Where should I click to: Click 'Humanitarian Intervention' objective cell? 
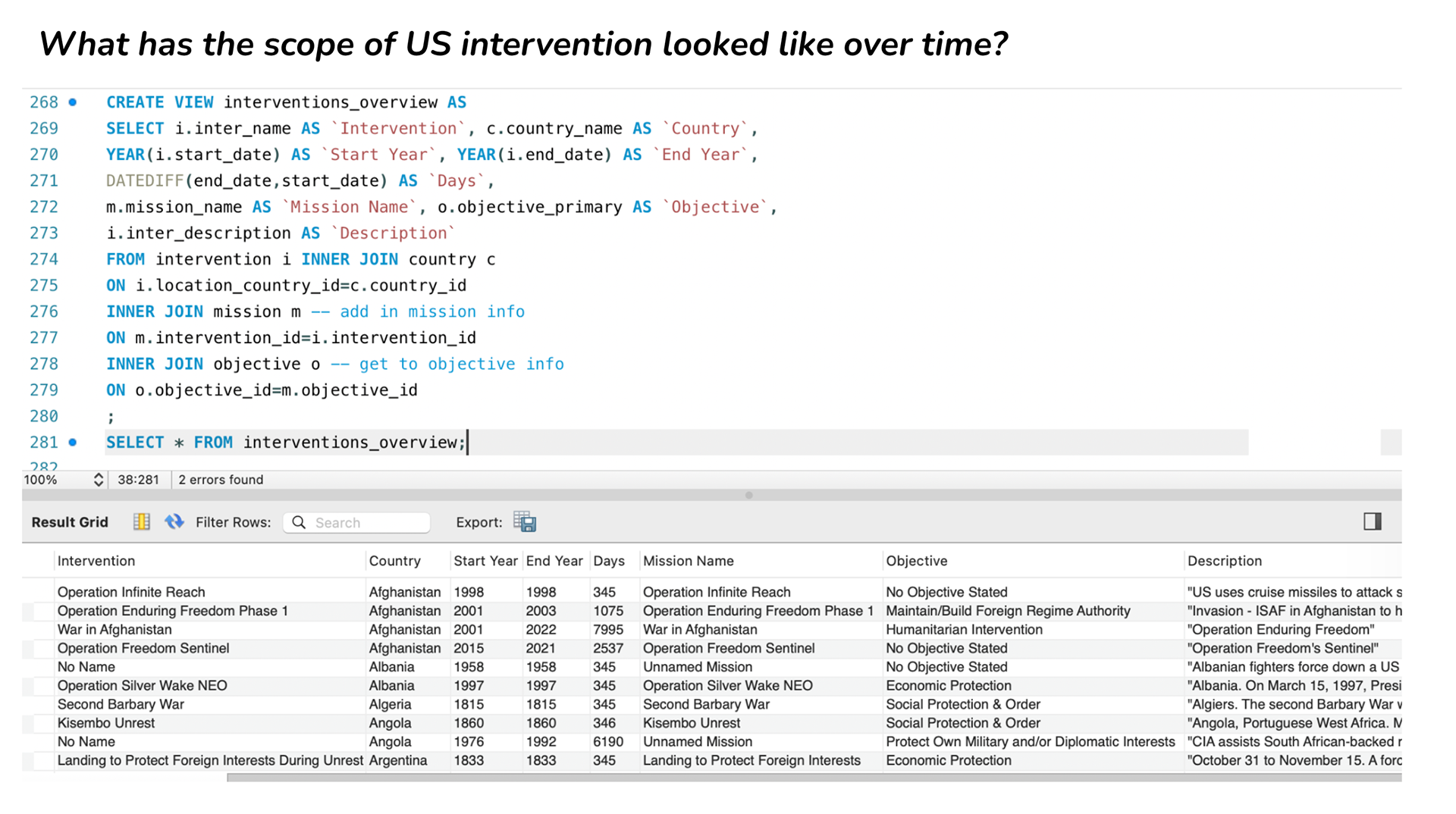(964, 630)
